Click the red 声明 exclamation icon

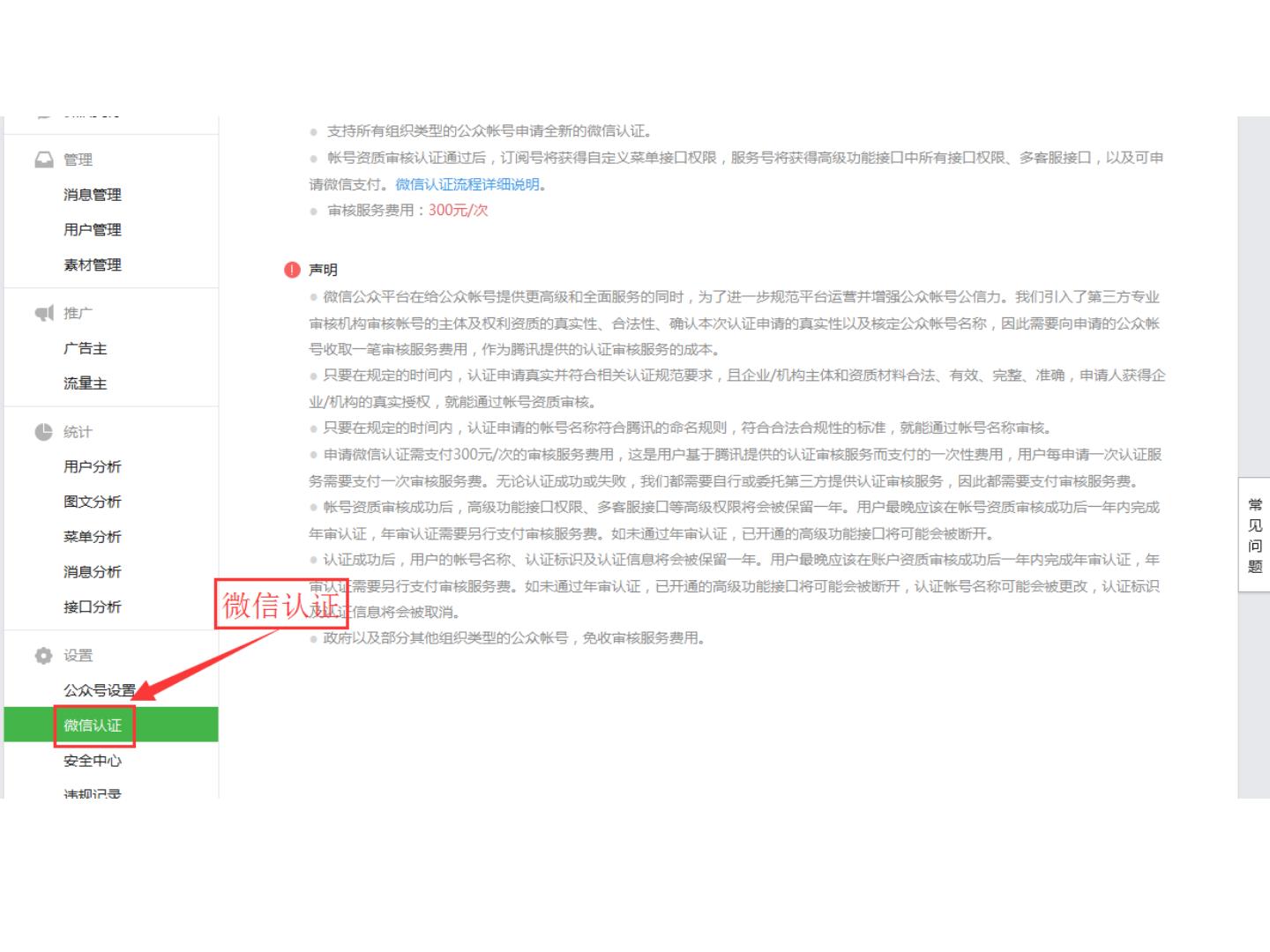pos(292,270)
